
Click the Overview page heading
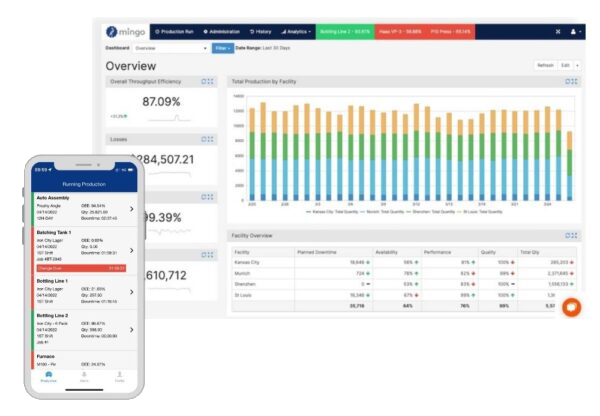(x=131, y=66)
